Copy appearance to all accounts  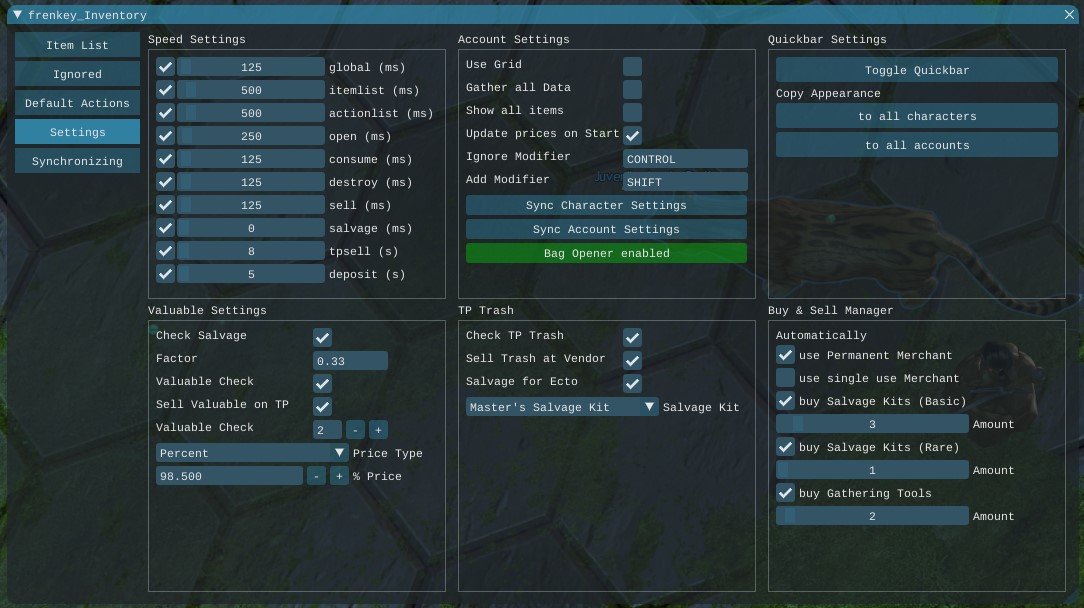point(916,145)
